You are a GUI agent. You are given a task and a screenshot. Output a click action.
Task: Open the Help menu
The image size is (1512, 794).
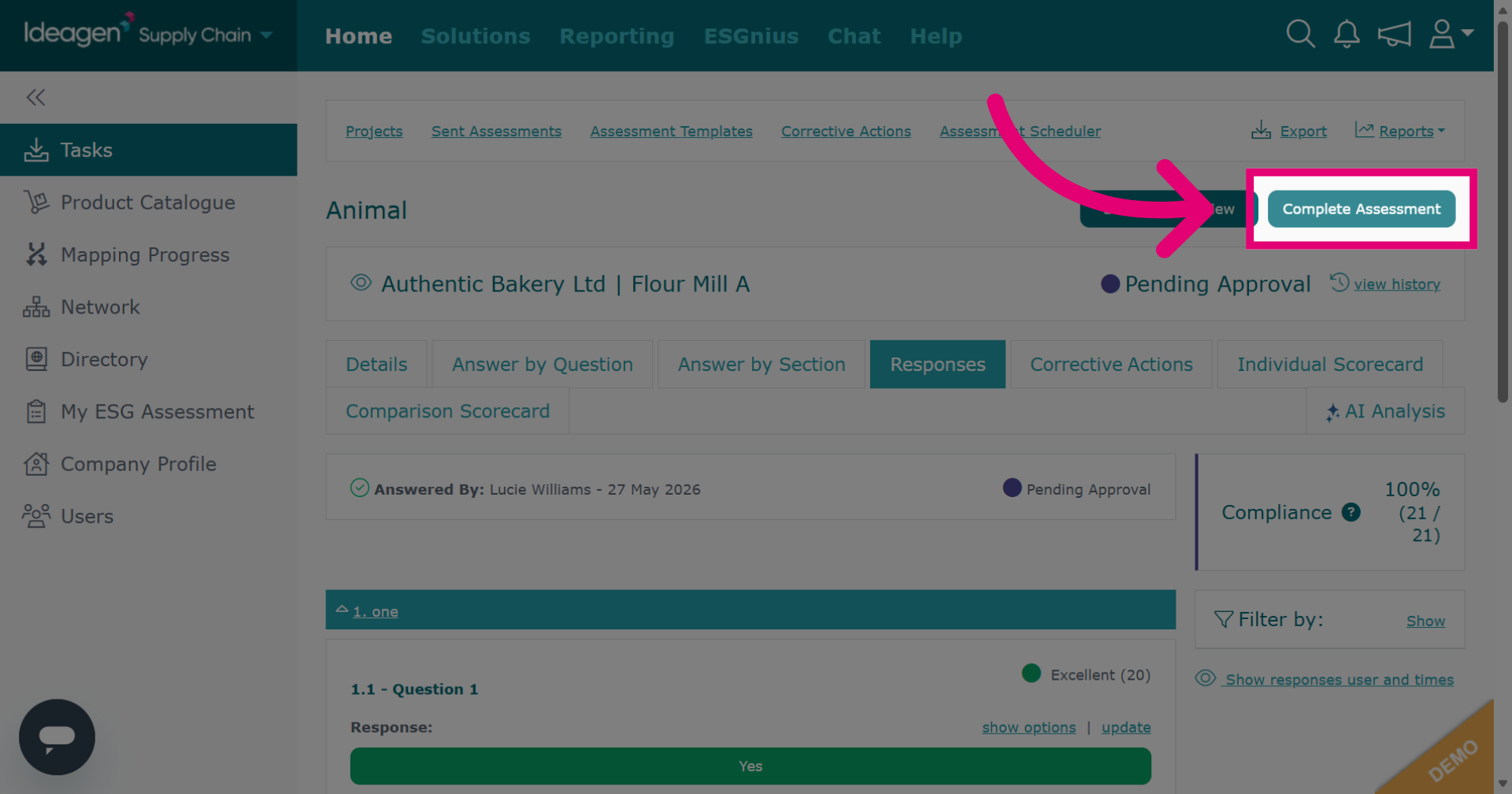[x=936, y=36]
